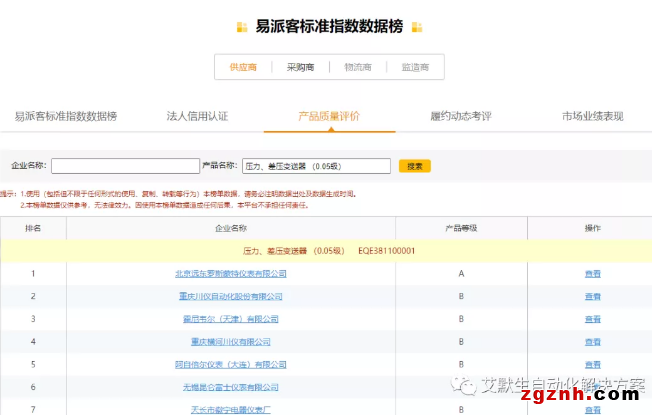Click rank number 4 cell

(x=33, y=342)
